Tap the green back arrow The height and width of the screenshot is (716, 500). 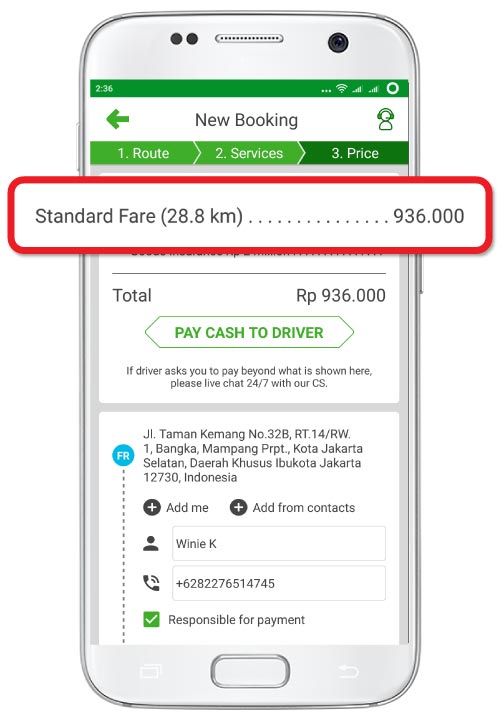pyautogui.click(x=118, y=119)
